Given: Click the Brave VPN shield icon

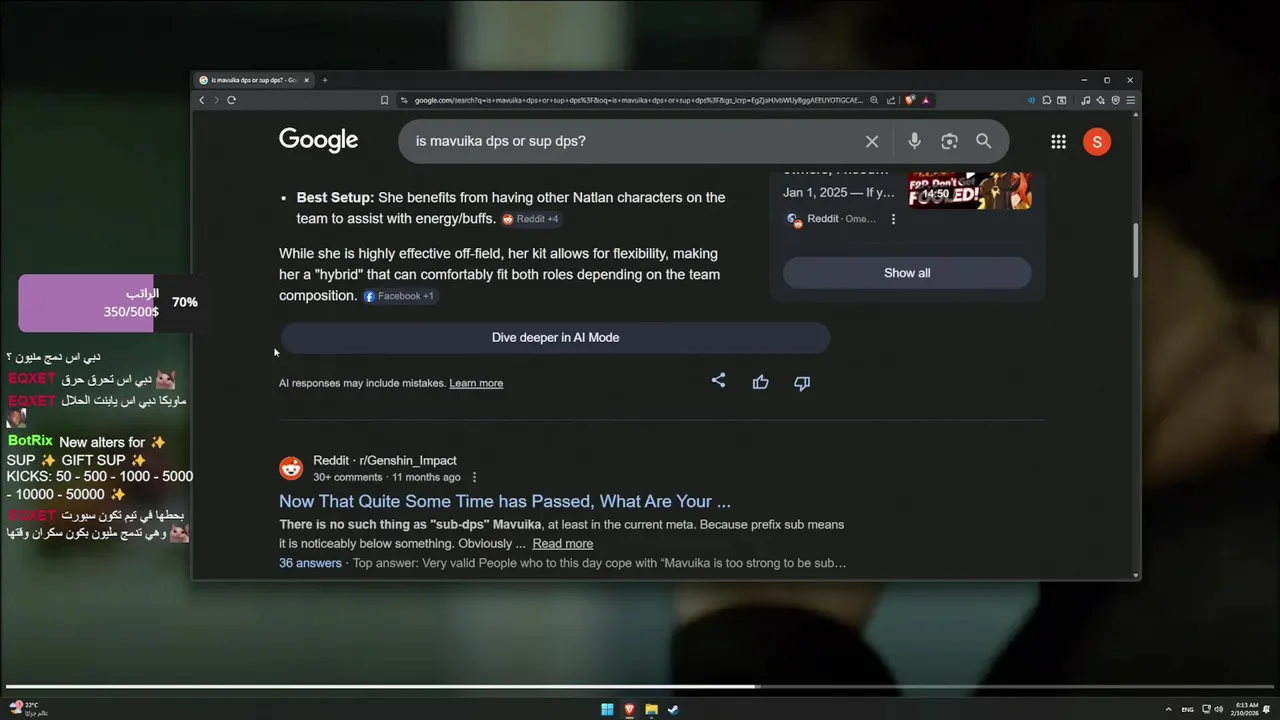Looking at the screenshot, I should (x=1116, y=100).
